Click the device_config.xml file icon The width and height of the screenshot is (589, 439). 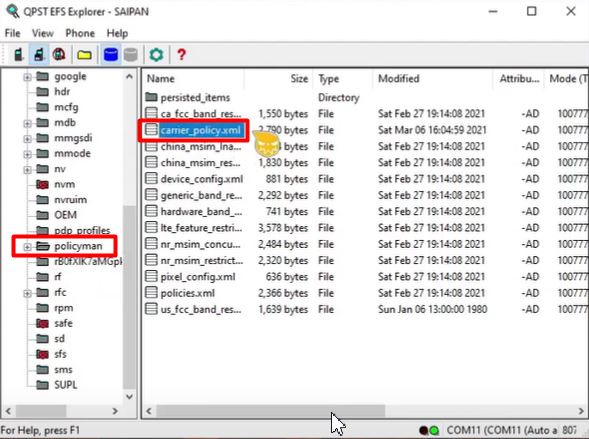[151, 179]
